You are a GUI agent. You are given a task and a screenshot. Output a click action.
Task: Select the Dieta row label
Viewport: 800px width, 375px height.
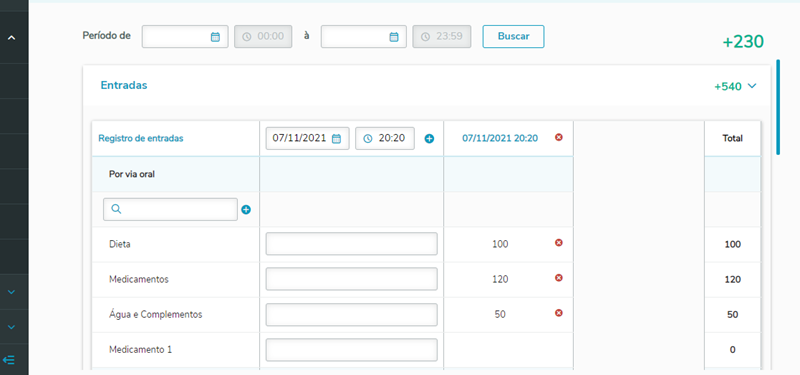[120, 244]
